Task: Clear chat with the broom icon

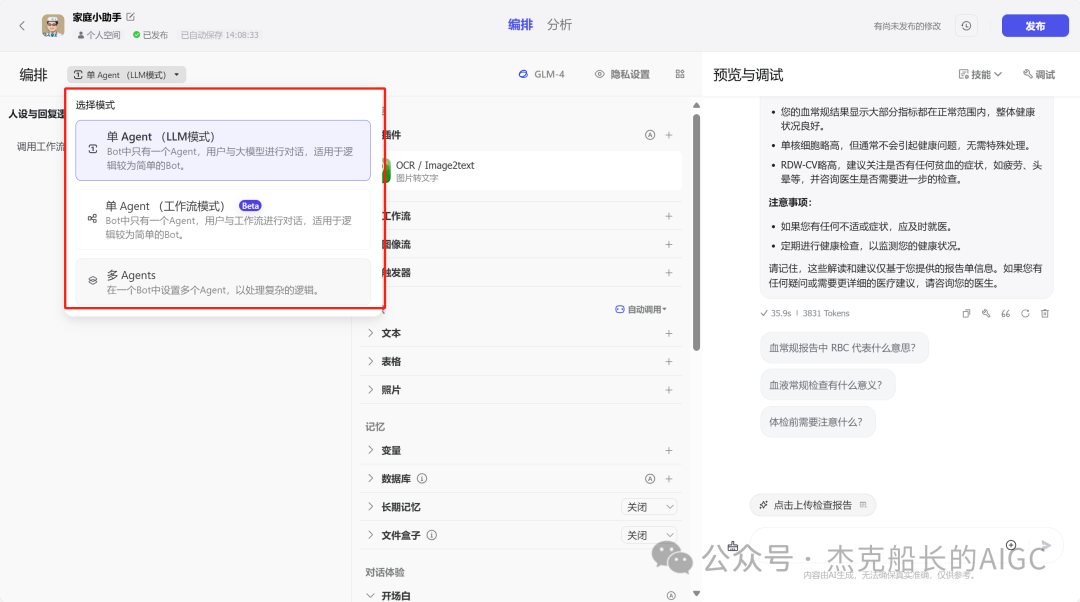Action: click(733, 546)
